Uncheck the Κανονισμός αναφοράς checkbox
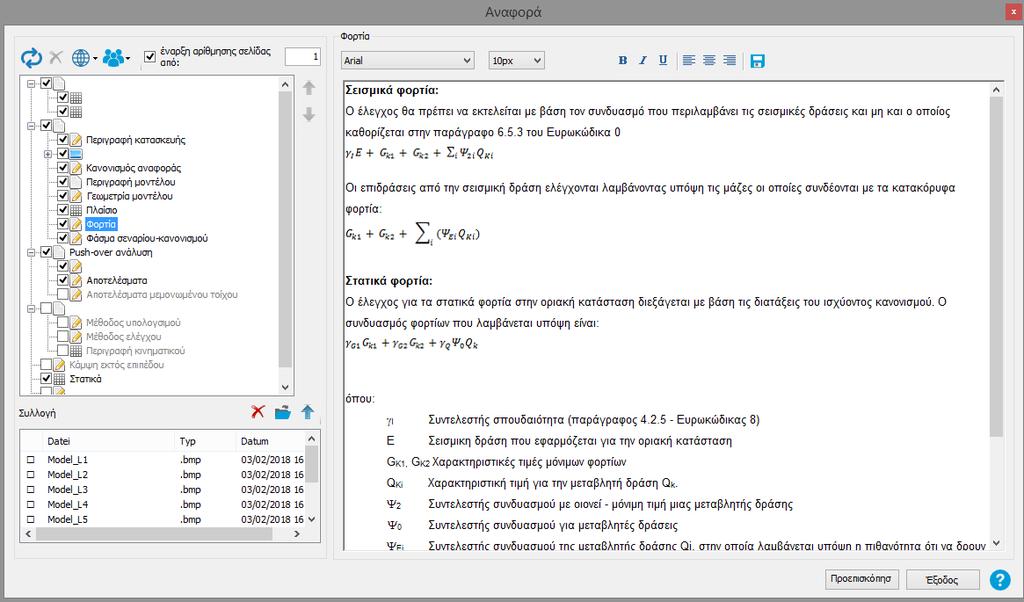1024x602 pixels. tap(63, 168)
